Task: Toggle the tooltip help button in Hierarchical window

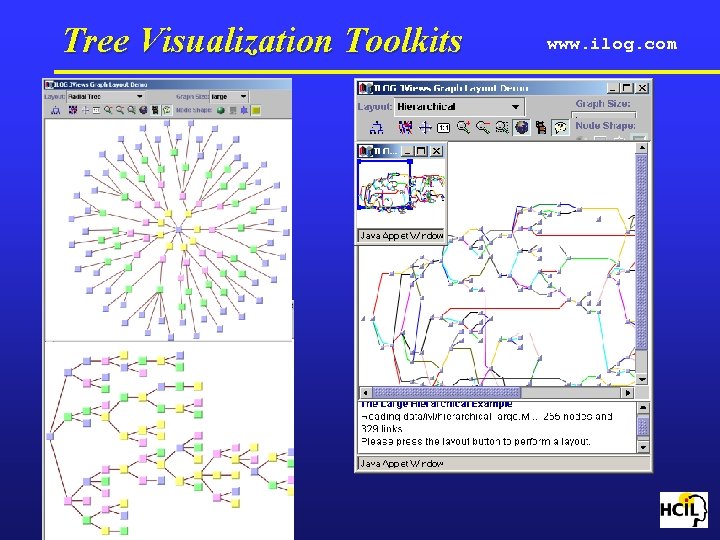Action: [x=560, y=127]
